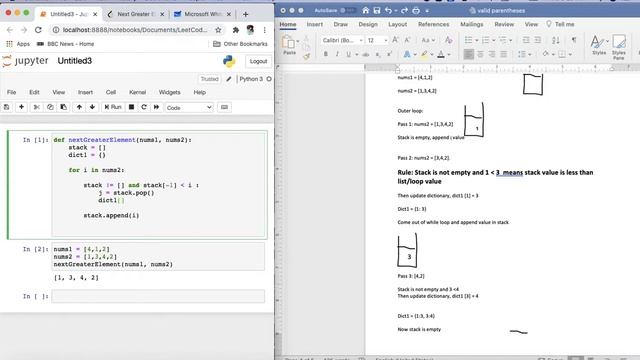Image resolution: width=640 pixels, height=360 pixels.
Task: Open Jupyter Widgets menu
Action: 169,92
